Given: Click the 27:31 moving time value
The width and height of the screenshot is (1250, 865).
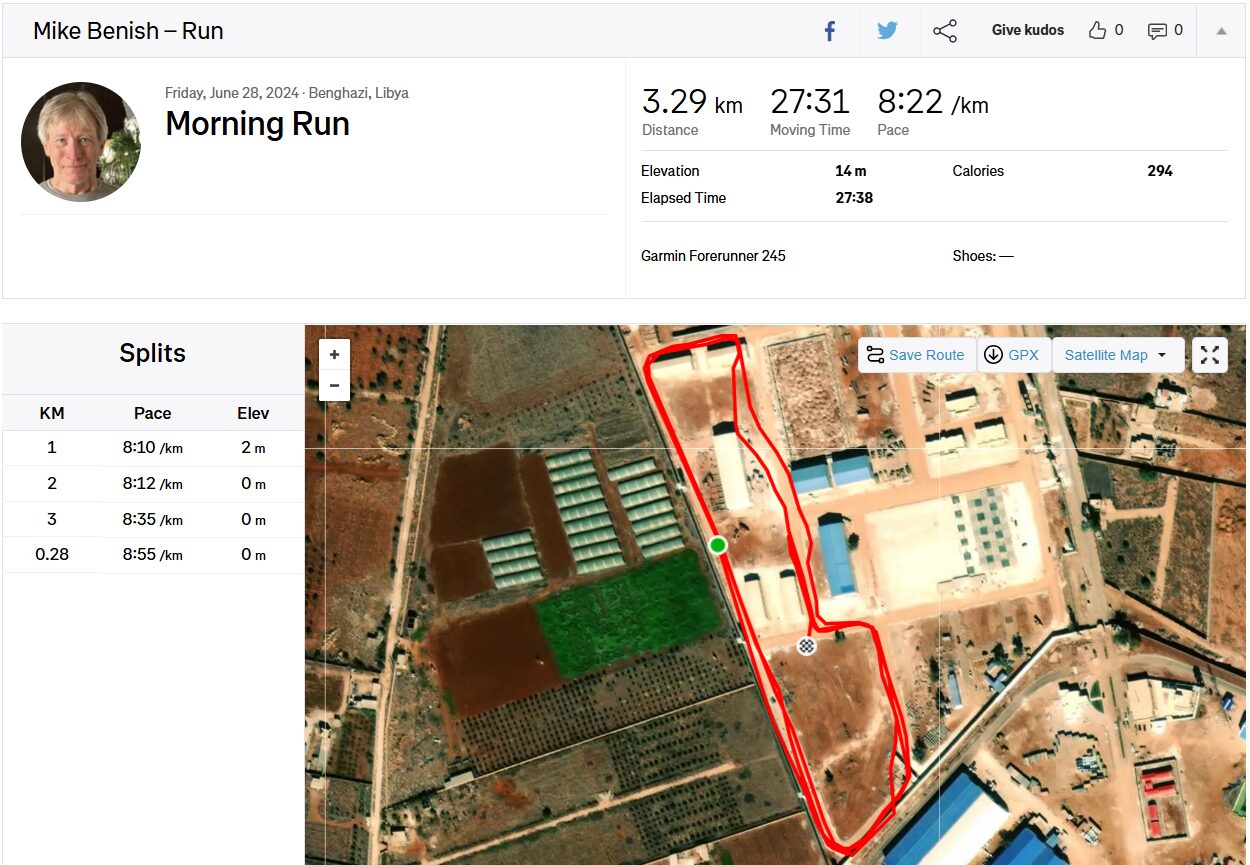Looking at the screenshot, I should (x=810, y=102).
